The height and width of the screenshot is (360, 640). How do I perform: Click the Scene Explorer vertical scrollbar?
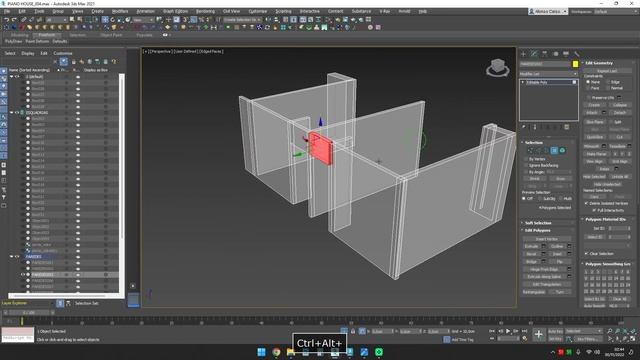(x=121, y=183)
